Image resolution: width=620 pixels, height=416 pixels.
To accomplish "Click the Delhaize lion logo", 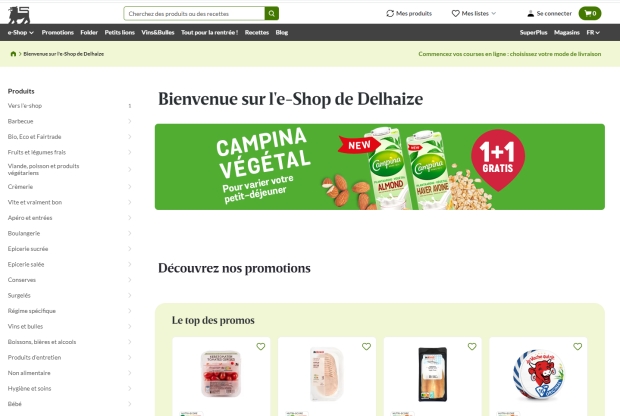I will pos(19,15).
